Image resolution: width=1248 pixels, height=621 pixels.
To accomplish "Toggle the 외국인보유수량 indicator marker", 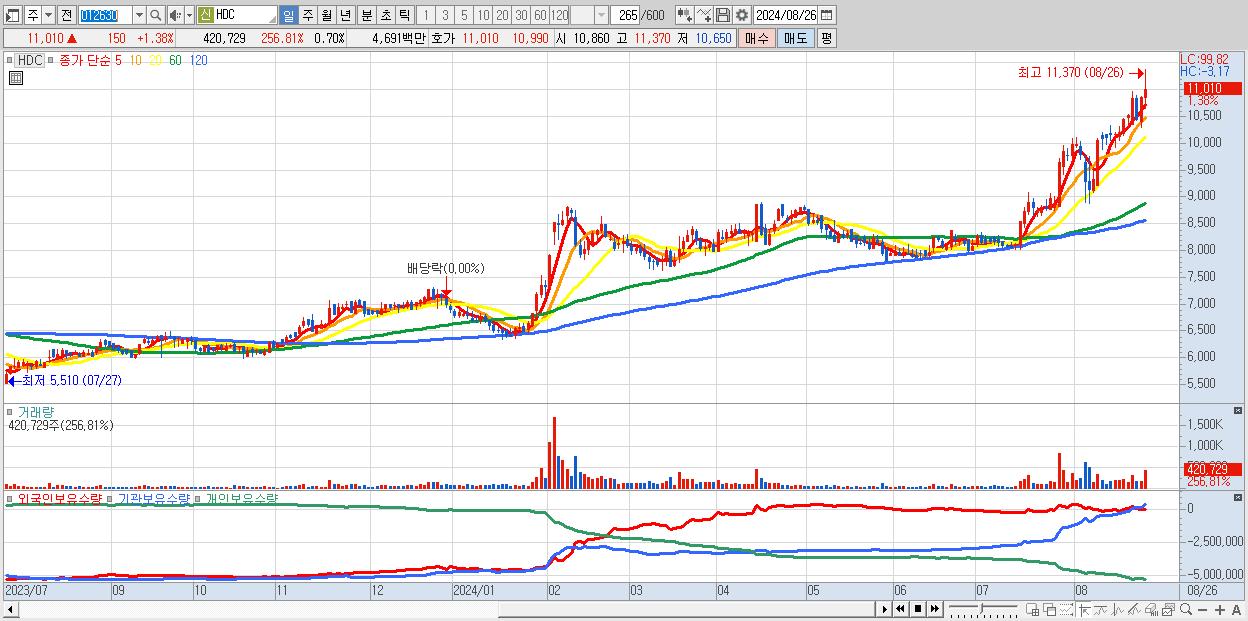I will click(10, 497).
